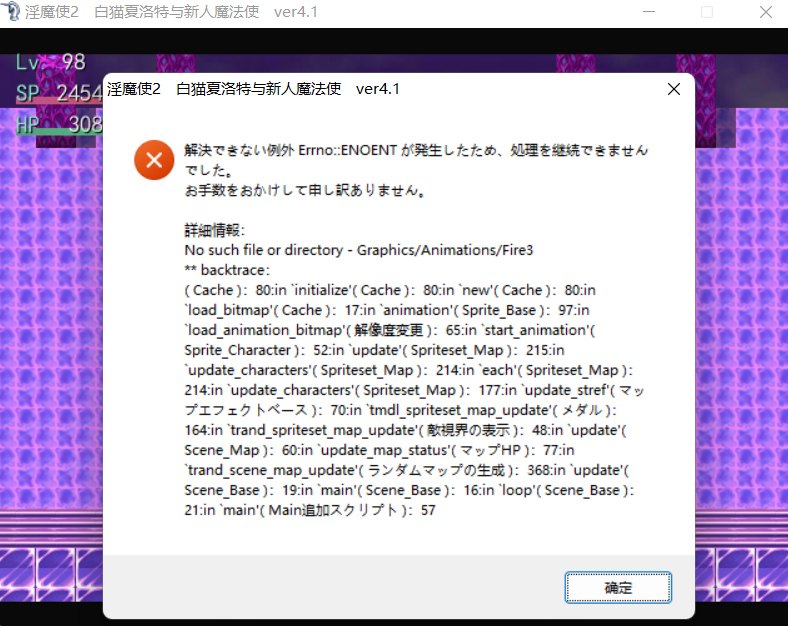Maximize the main game window

click(707, 12)
